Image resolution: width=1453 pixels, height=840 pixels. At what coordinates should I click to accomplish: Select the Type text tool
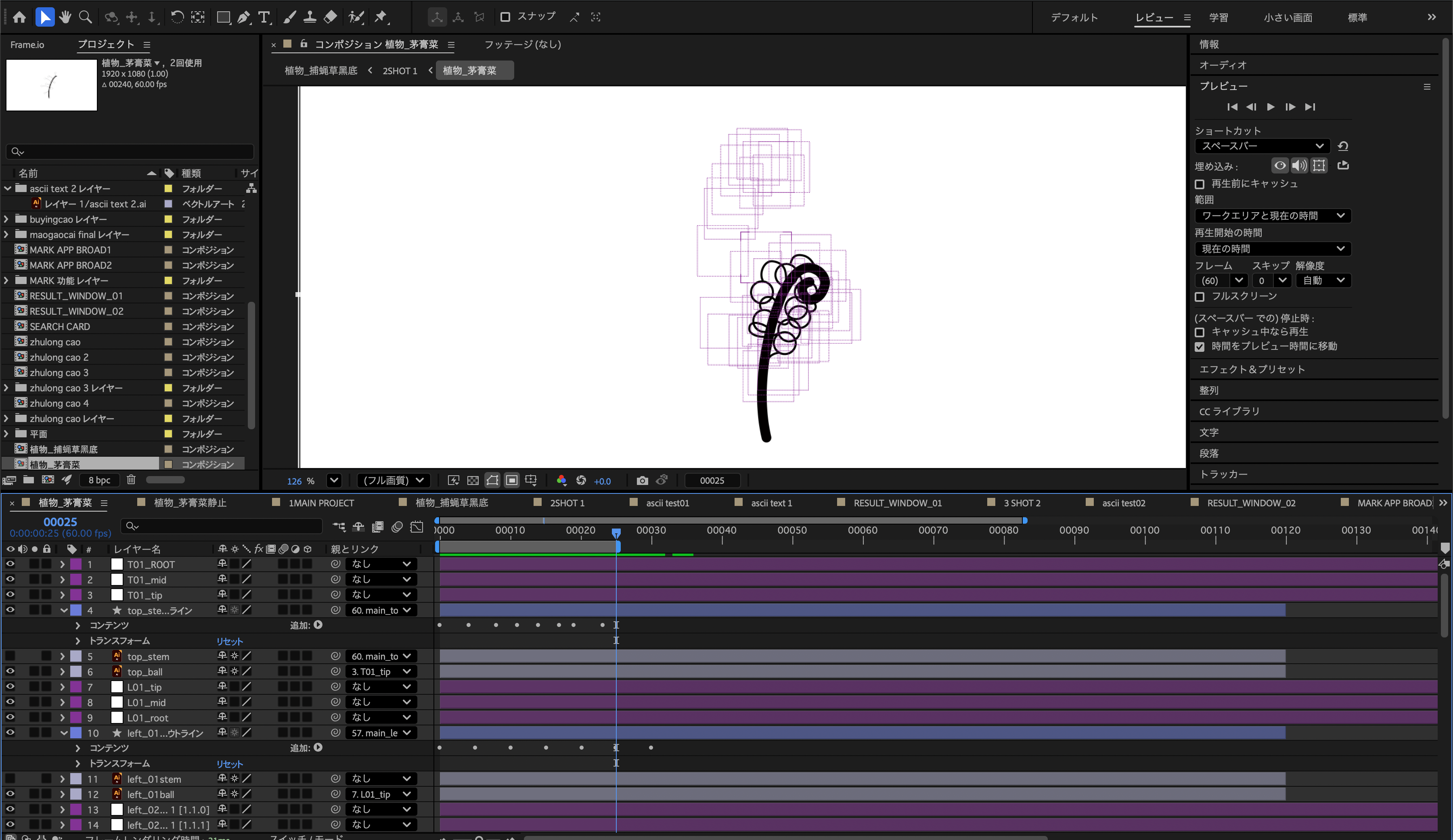tap(264, 17)
